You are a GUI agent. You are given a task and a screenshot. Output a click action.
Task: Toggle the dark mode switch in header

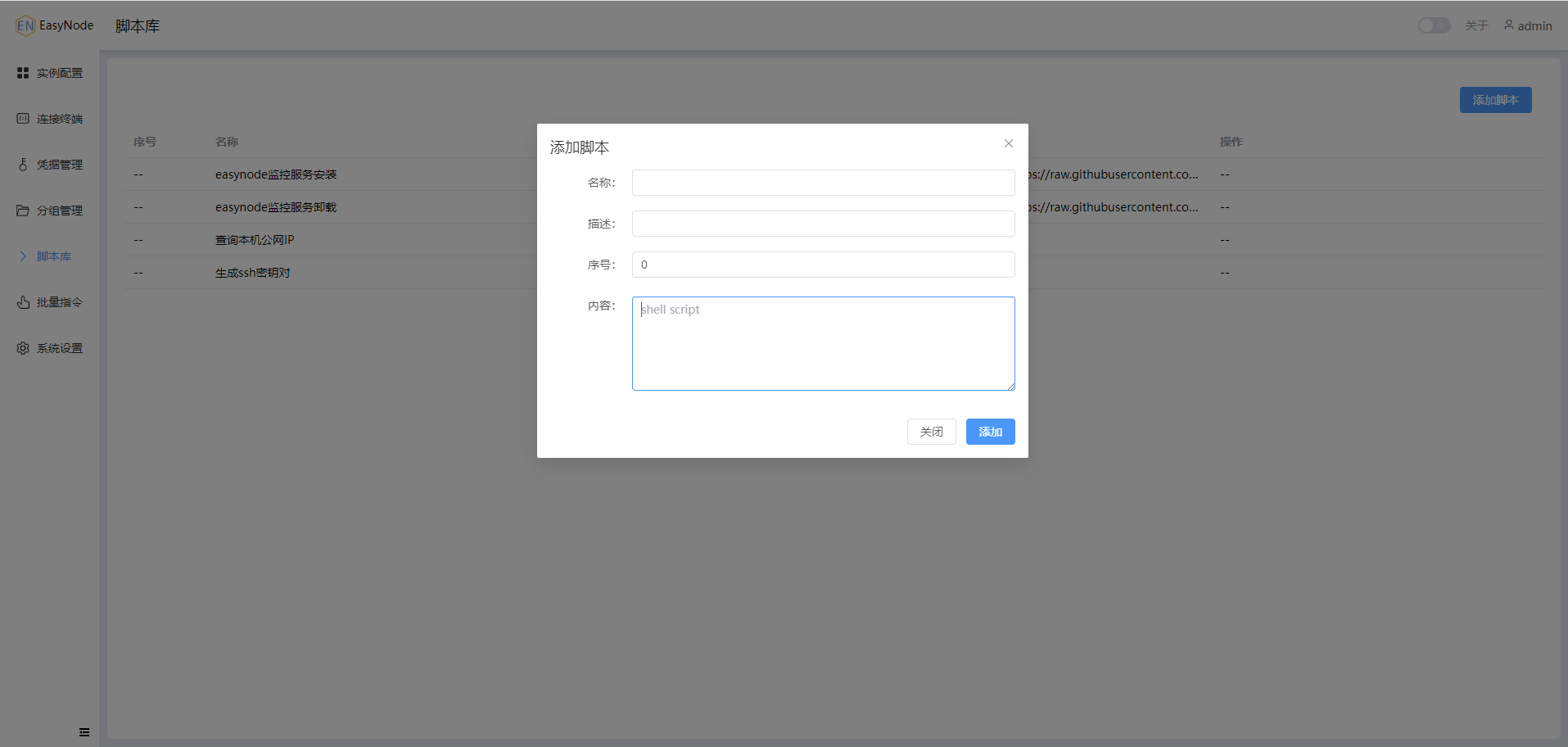pos(1434,25)
